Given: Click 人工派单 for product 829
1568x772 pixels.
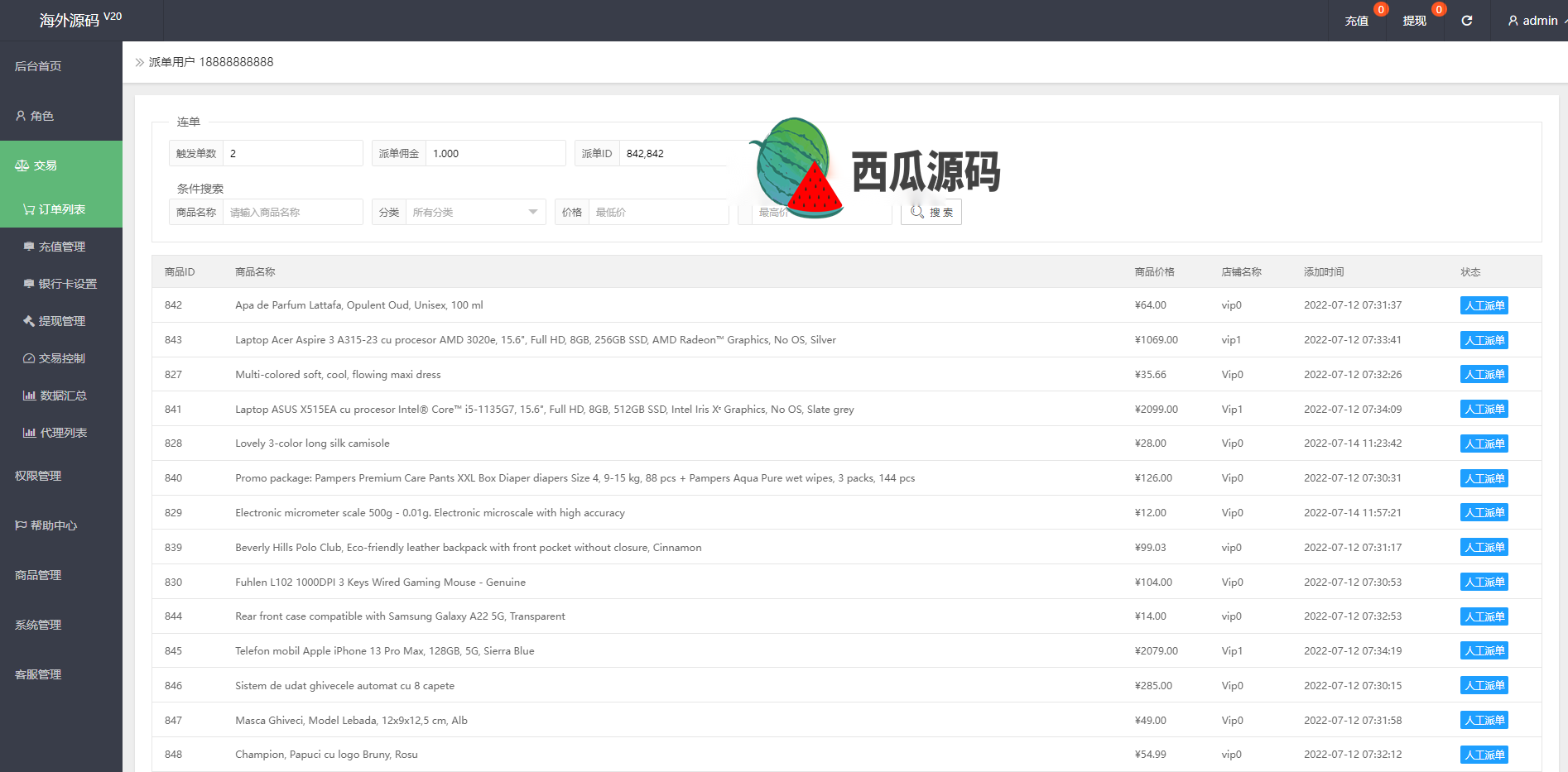Looking at the screenshot, I should coord(1484,512).
